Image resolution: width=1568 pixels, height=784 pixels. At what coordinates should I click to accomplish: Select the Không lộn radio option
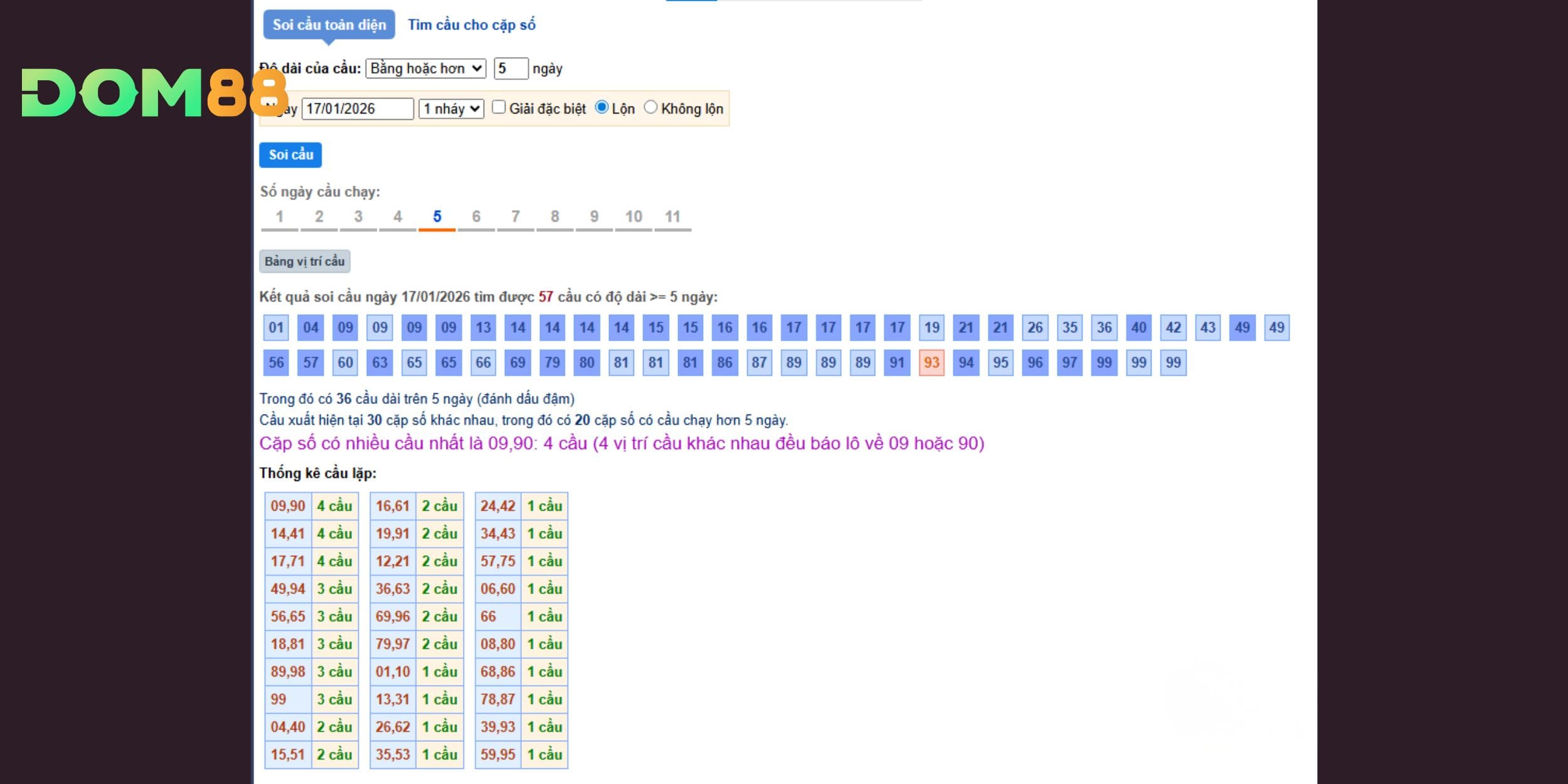point(650,107)
